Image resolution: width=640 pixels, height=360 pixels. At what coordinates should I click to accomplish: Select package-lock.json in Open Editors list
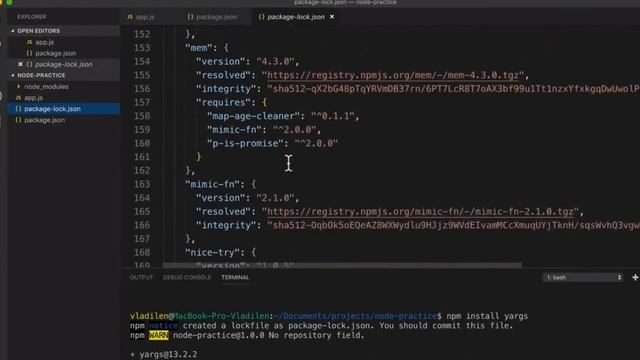pos(63,64)
